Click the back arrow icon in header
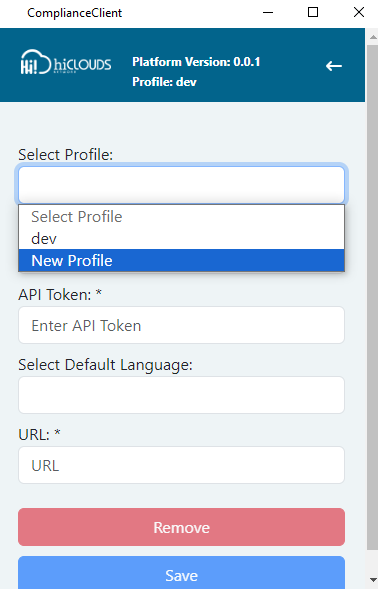Viewport: 378px width, 589px height. tap(334, 66)
